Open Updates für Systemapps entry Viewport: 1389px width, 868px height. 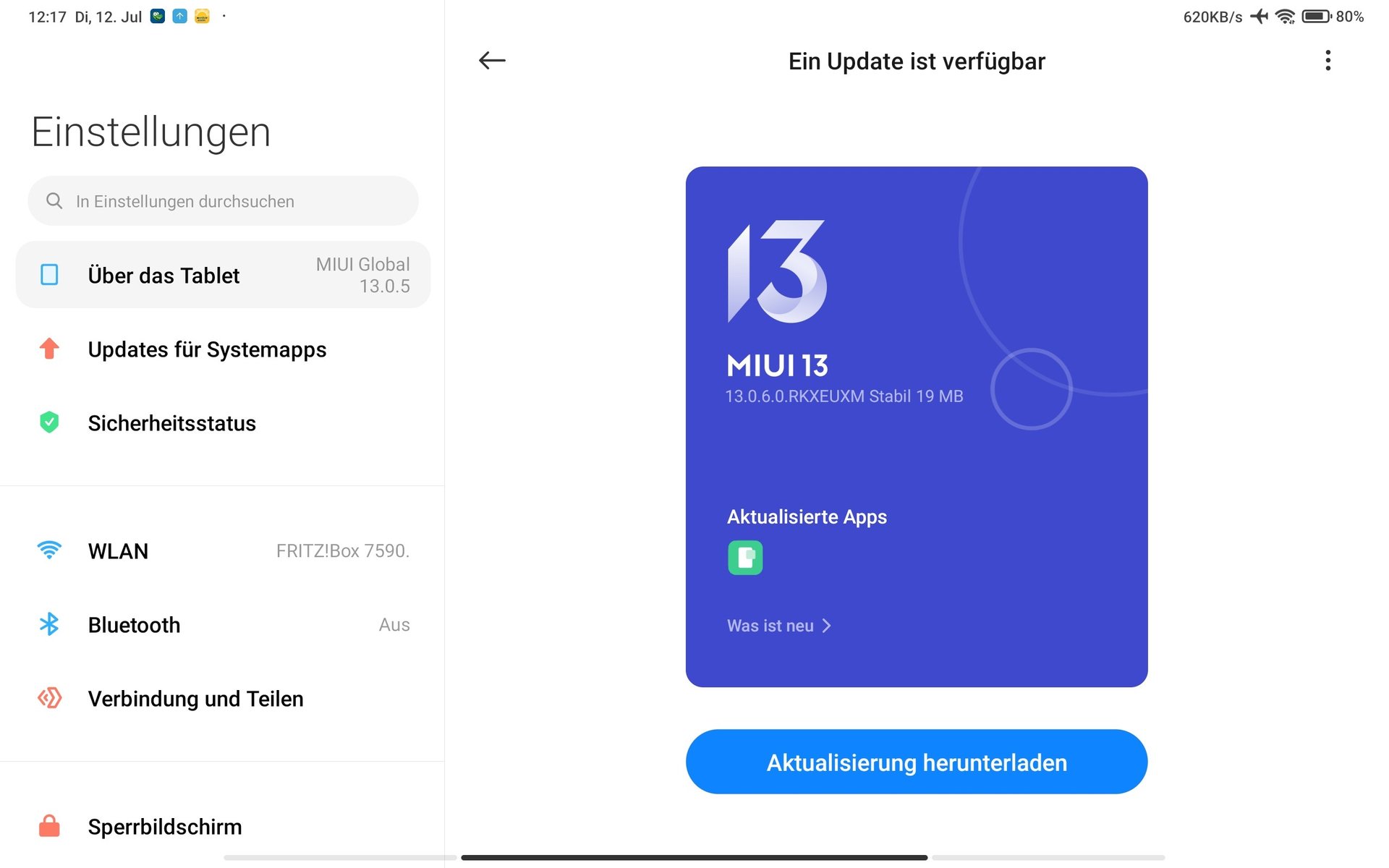click(223, 349)
